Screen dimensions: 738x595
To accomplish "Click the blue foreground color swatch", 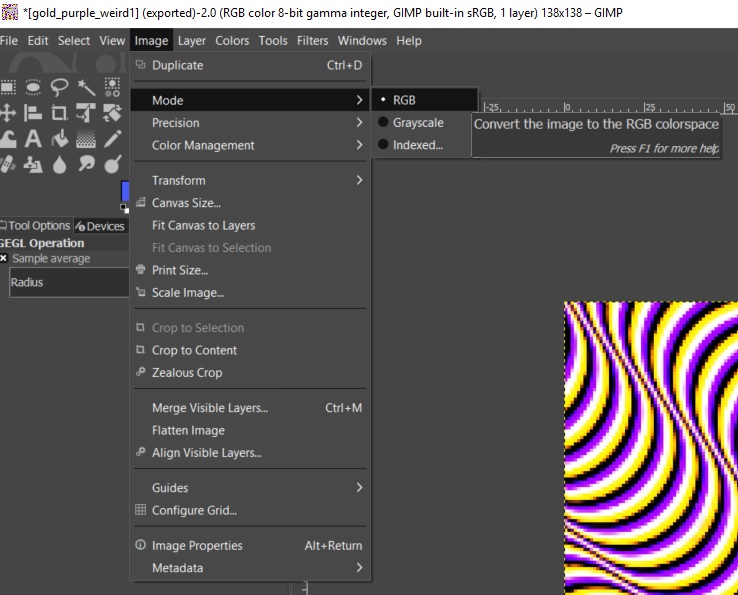I will (125, 192).
